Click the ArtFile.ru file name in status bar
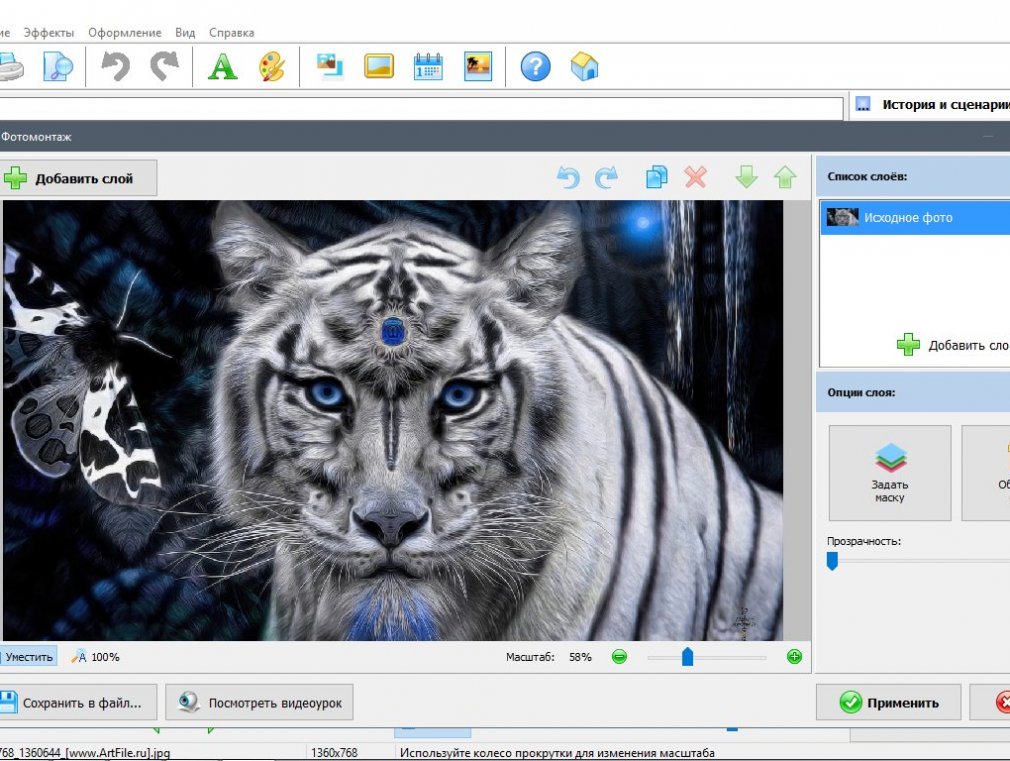Image resolution: width=1010 pixels, height=761 pixels. pyautogui.click(x=85, y=752)
